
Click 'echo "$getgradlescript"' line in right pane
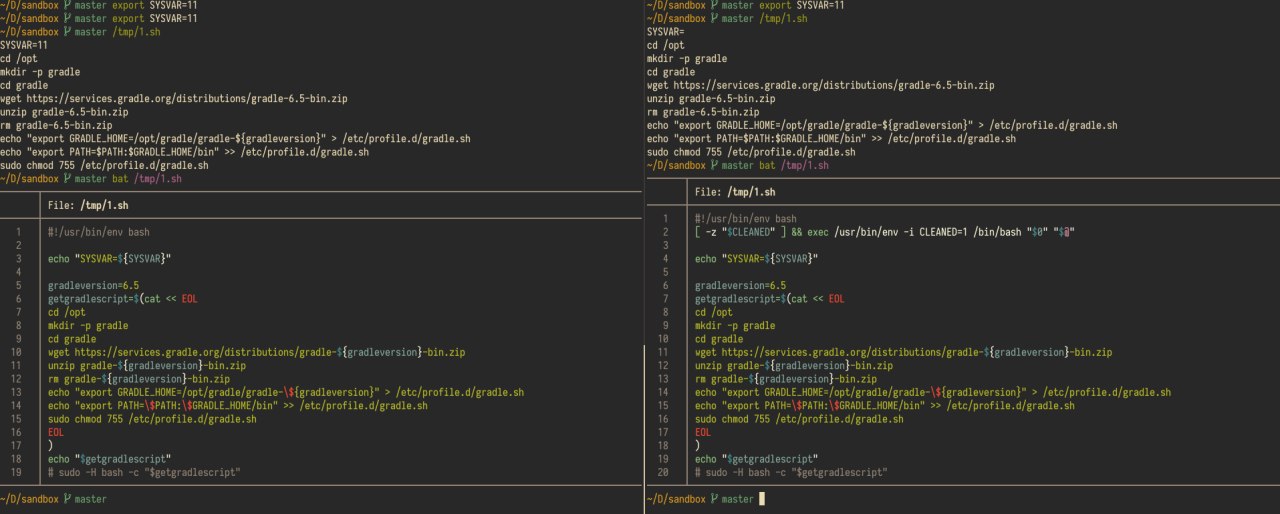758,459
